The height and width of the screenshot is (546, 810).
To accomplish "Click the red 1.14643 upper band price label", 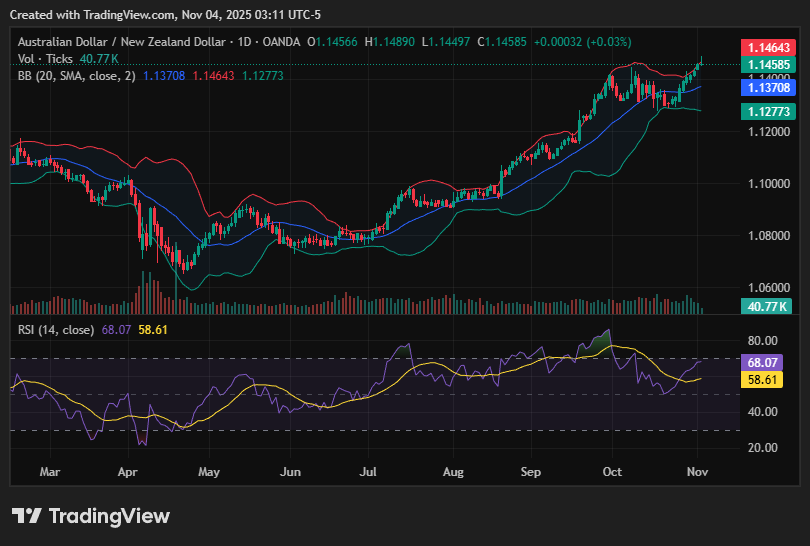I will click(x=766, y=47).
